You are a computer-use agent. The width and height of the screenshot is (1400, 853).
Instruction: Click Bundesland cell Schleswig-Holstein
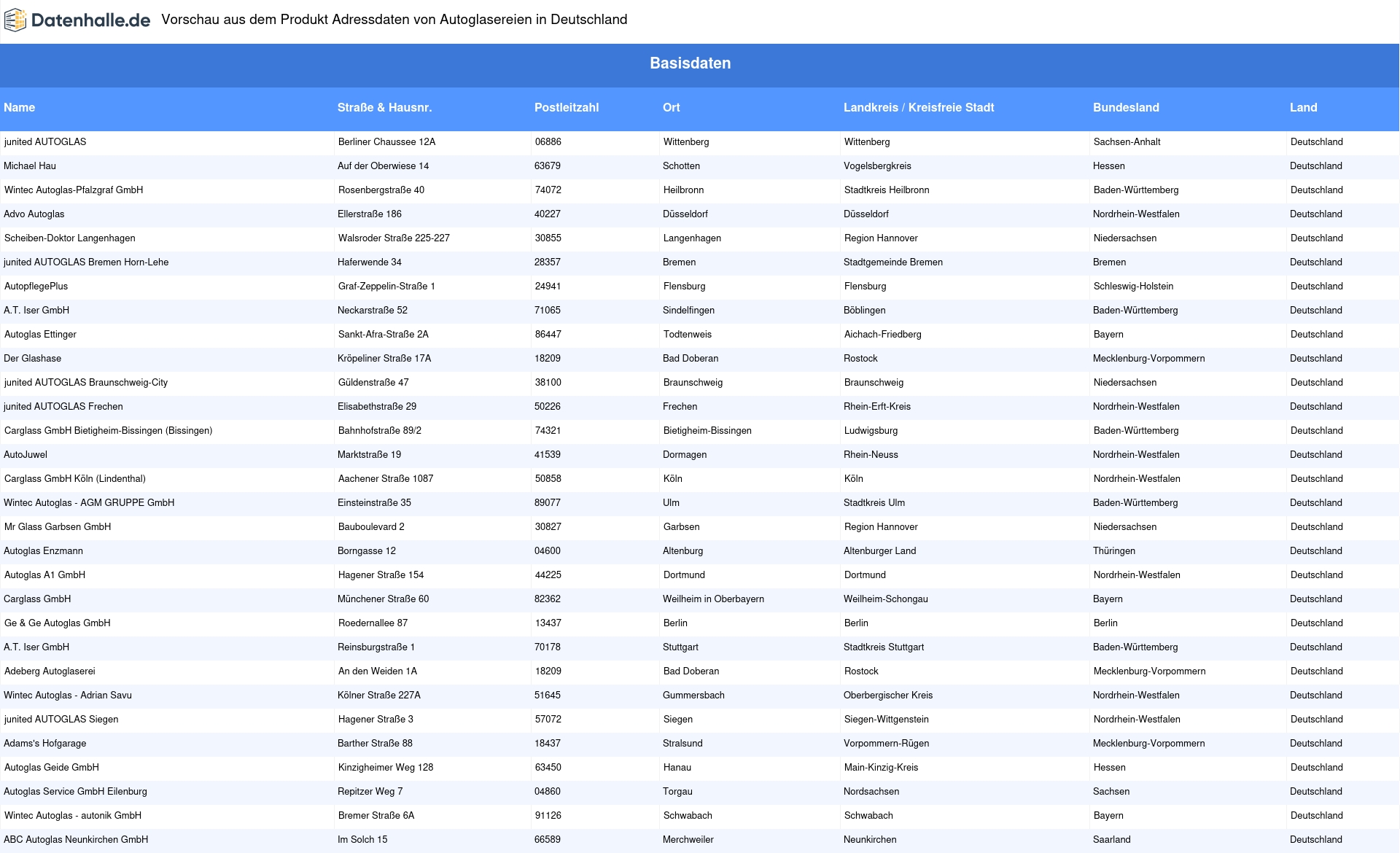pos(1134,287)
